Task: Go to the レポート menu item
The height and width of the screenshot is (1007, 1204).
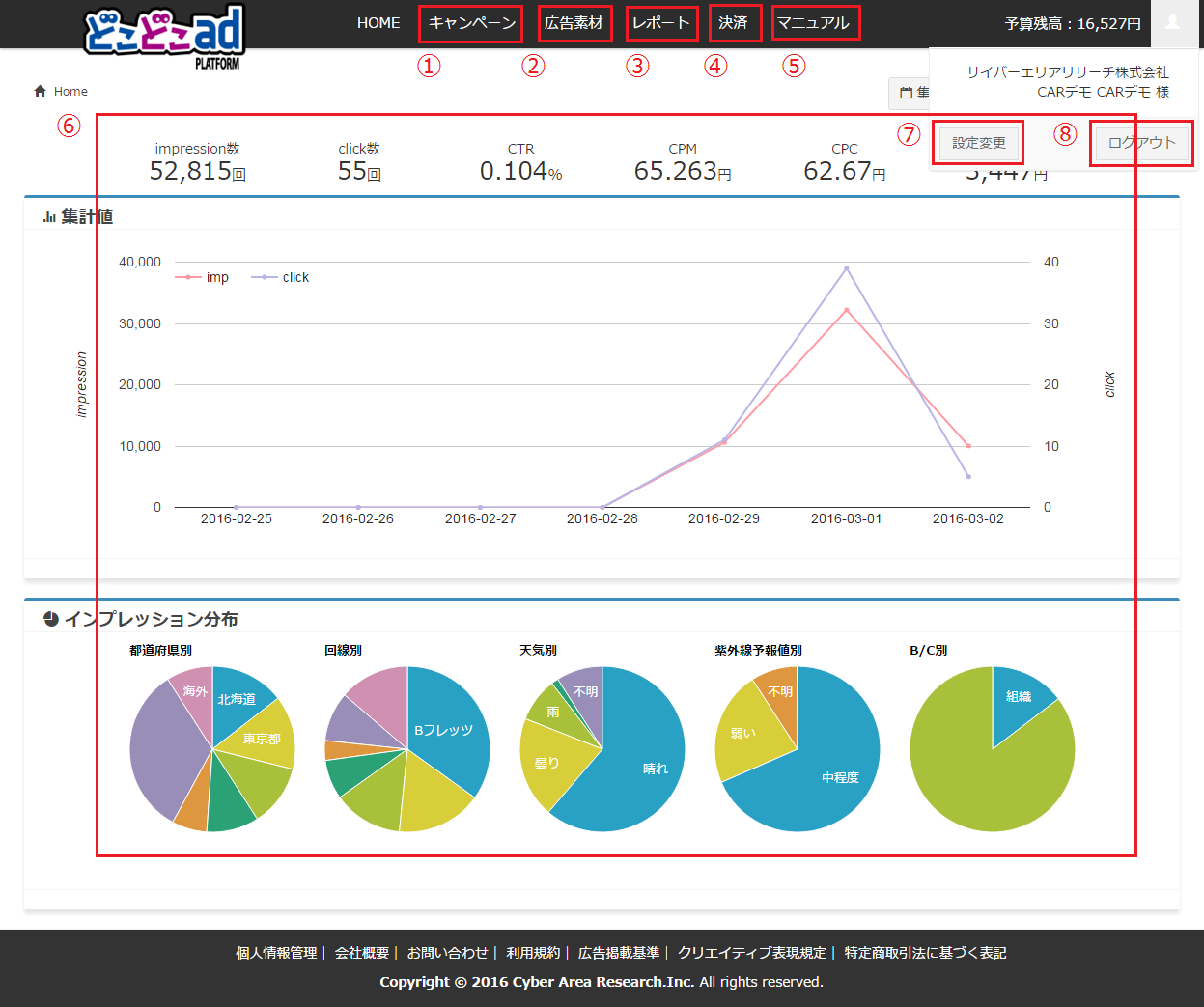Action: (661, 23)
